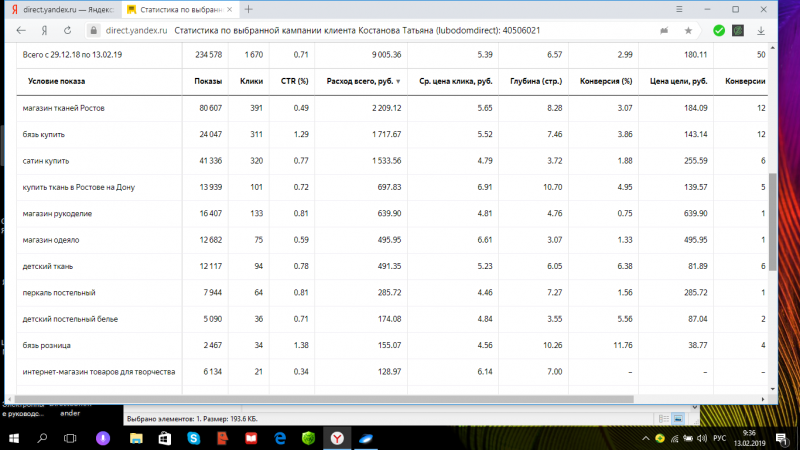Viewport: 800px width, 450px height.
Task: Select row перкаль постельный
Action: pyautogui.click(x=393, y=292)
